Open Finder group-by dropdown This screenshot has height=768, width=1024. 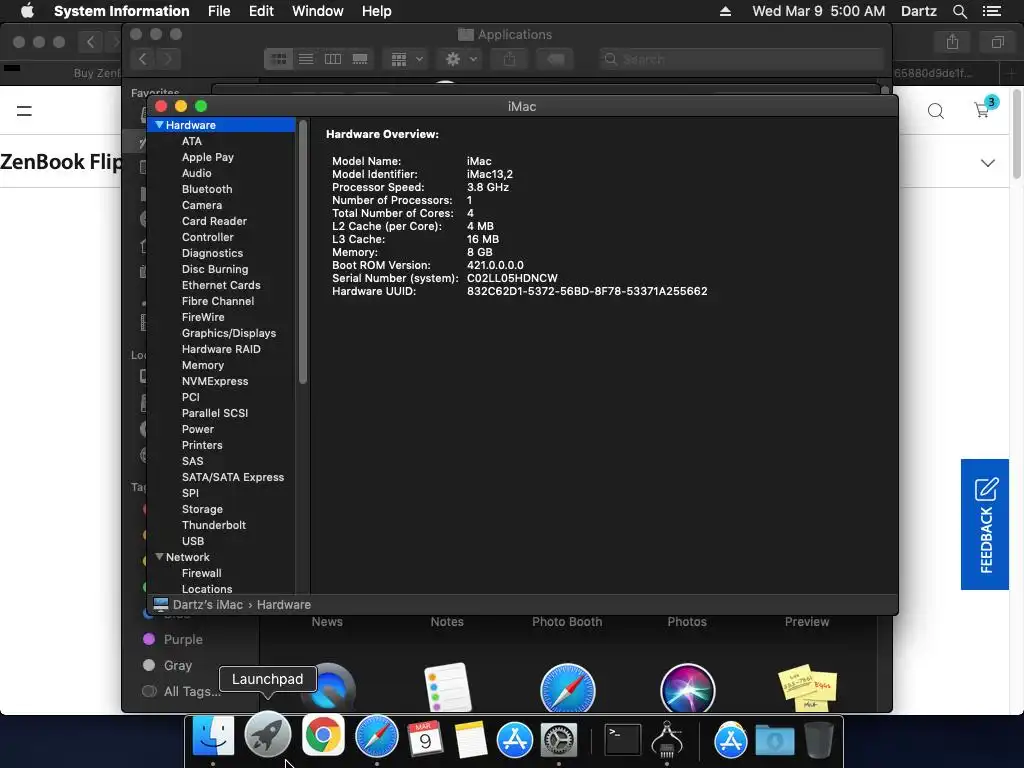(406, 59)
